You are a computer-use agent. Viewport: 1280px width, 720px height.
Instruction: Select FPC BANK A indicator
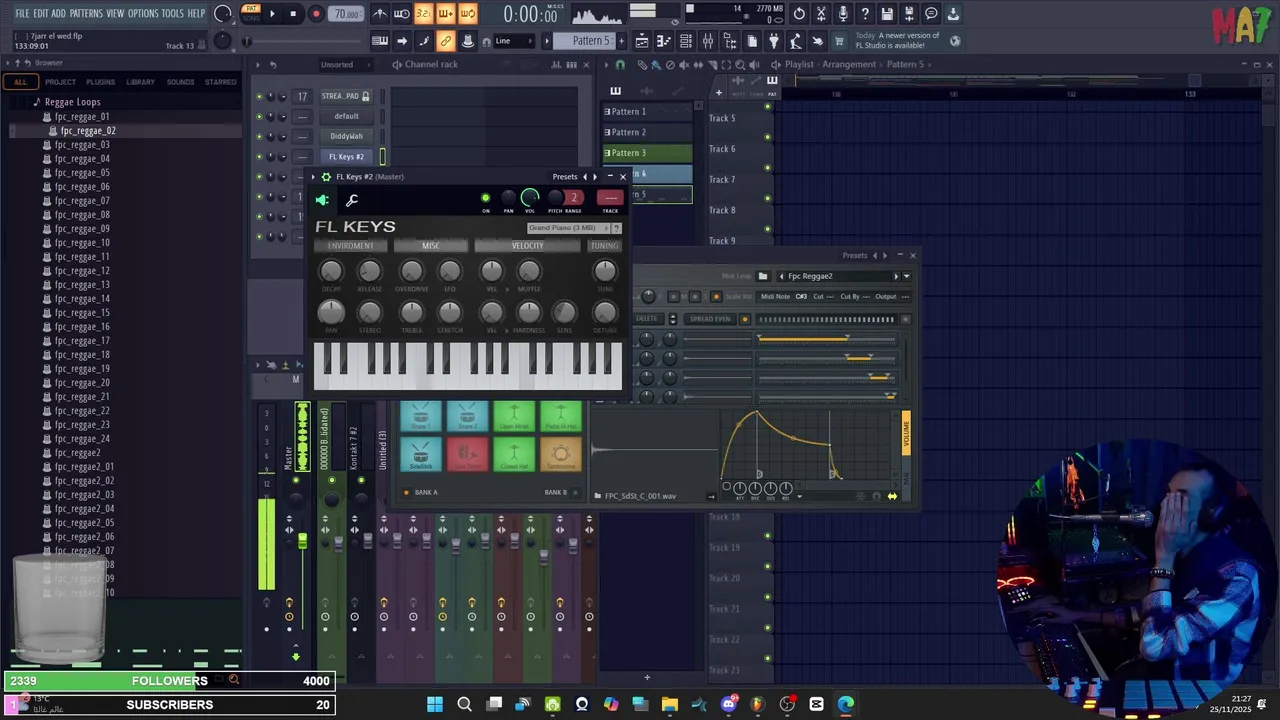coord(407,492)
